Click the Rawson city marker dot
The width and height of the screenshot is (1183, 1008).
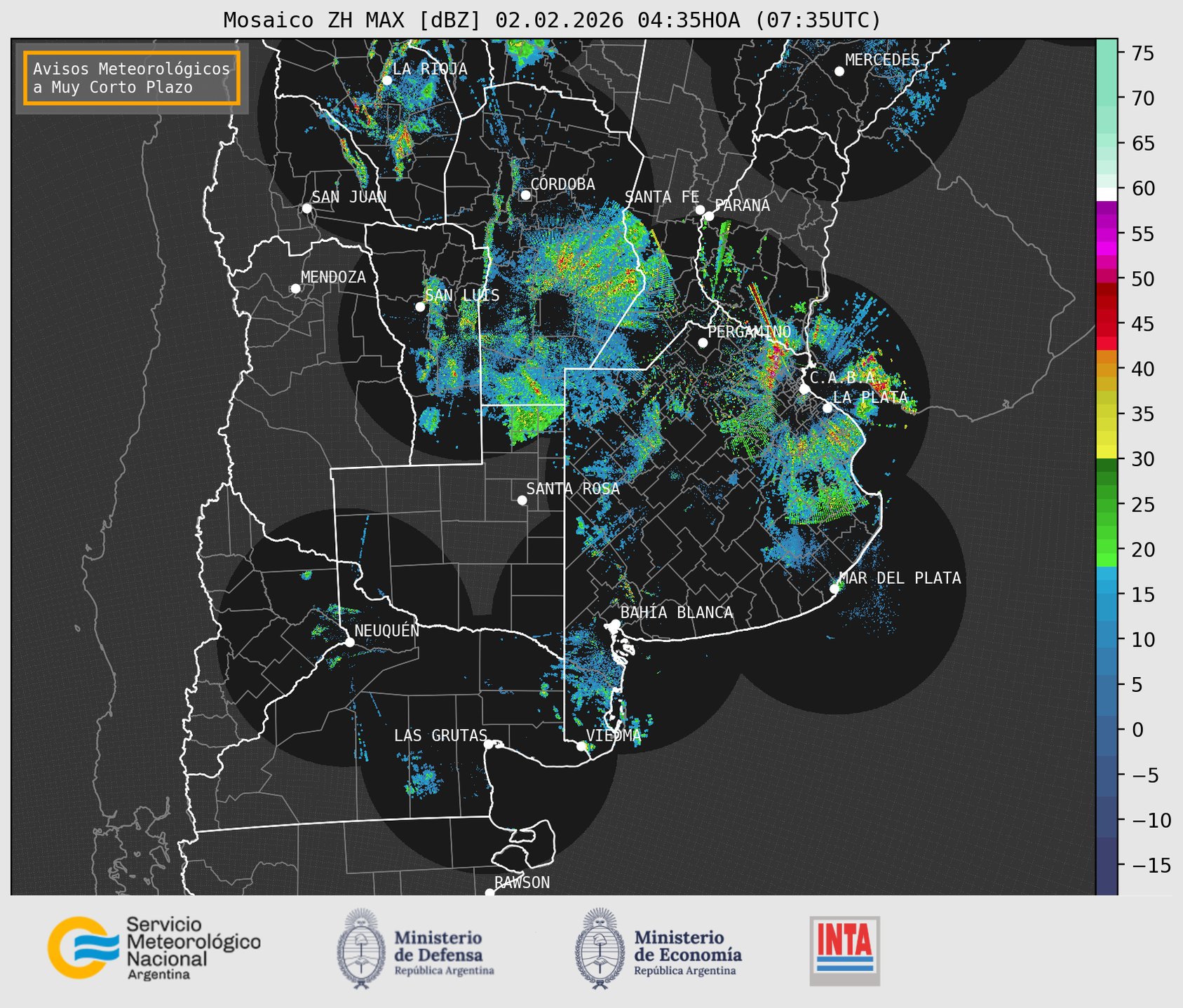pos(489,893)
